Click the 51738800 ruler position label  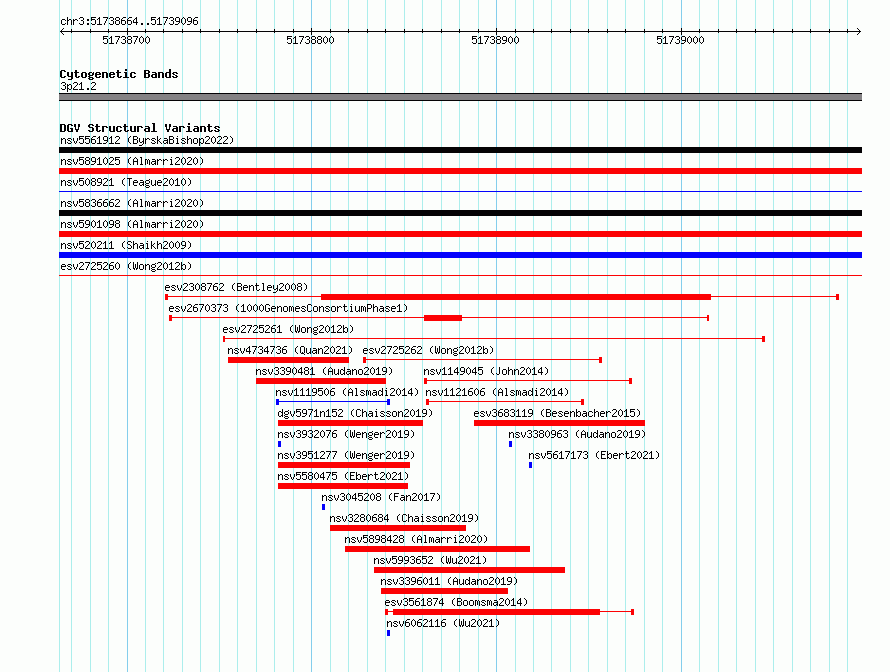click(x=310, y=40)
